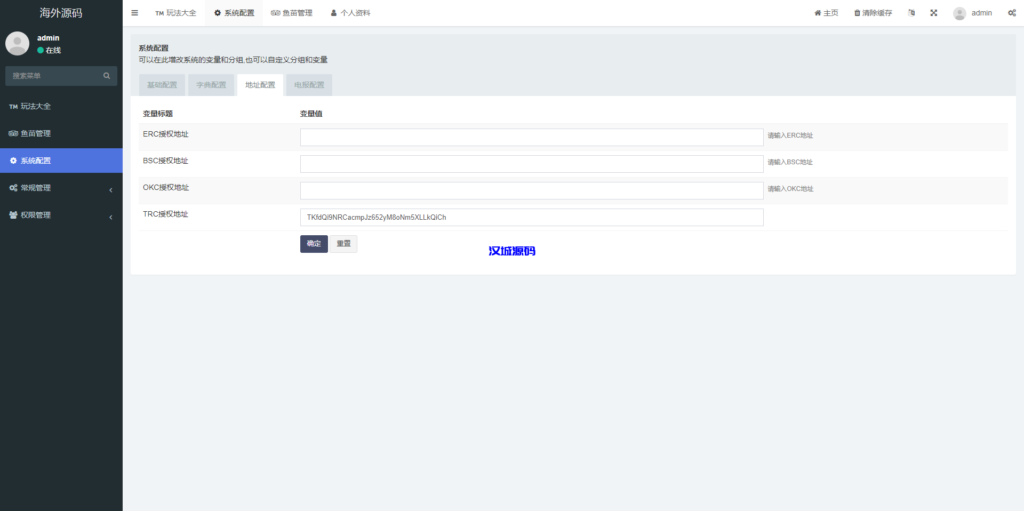Image resolution: width=1024 pixels, height=511 pixels.
Task: Open the settings gears icon at top right
Action: point(1012,12)
